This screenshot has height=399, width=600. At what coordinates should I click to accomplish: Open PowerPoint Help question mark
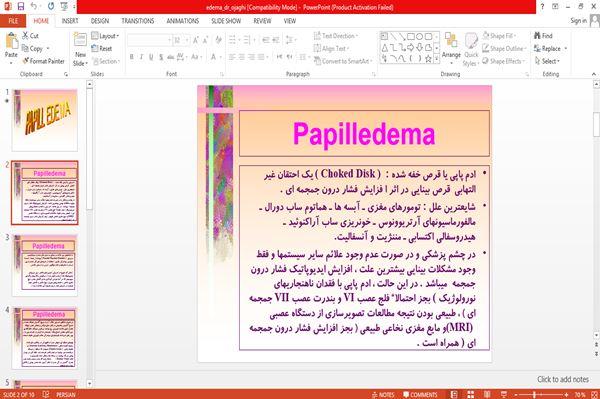click(542, 7)
